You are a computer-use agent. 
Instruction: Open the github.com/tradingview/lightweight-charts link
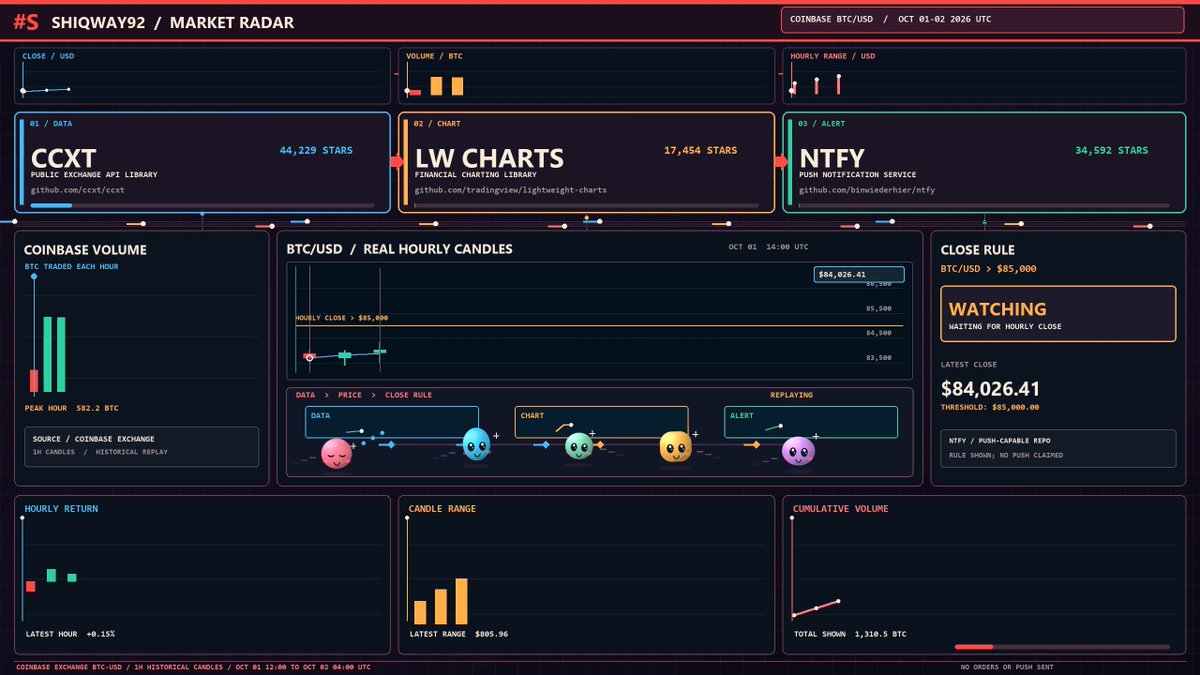(x=511, y=189)
